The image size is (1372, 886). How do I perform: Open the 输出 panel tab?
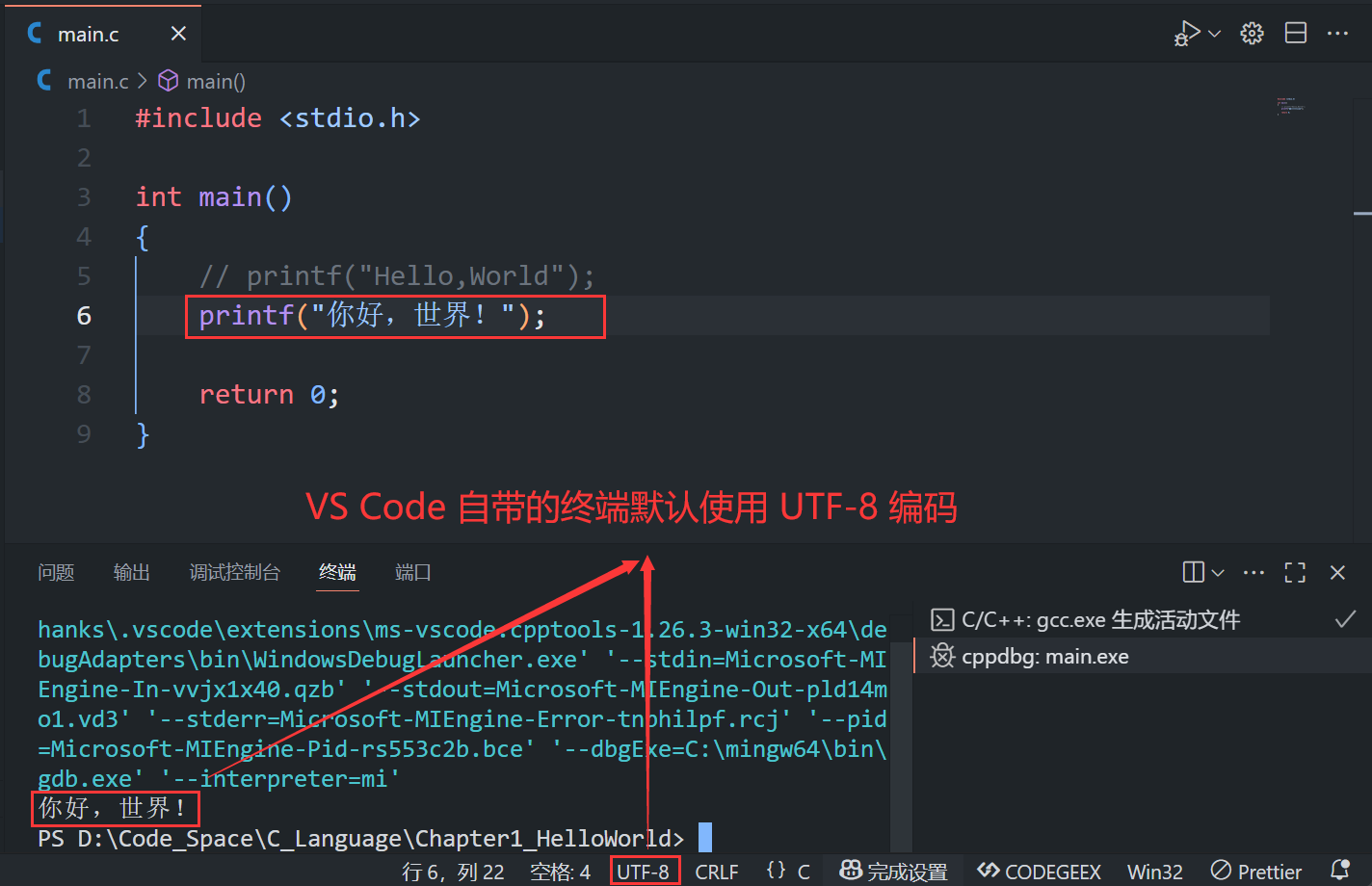point(131,572)
